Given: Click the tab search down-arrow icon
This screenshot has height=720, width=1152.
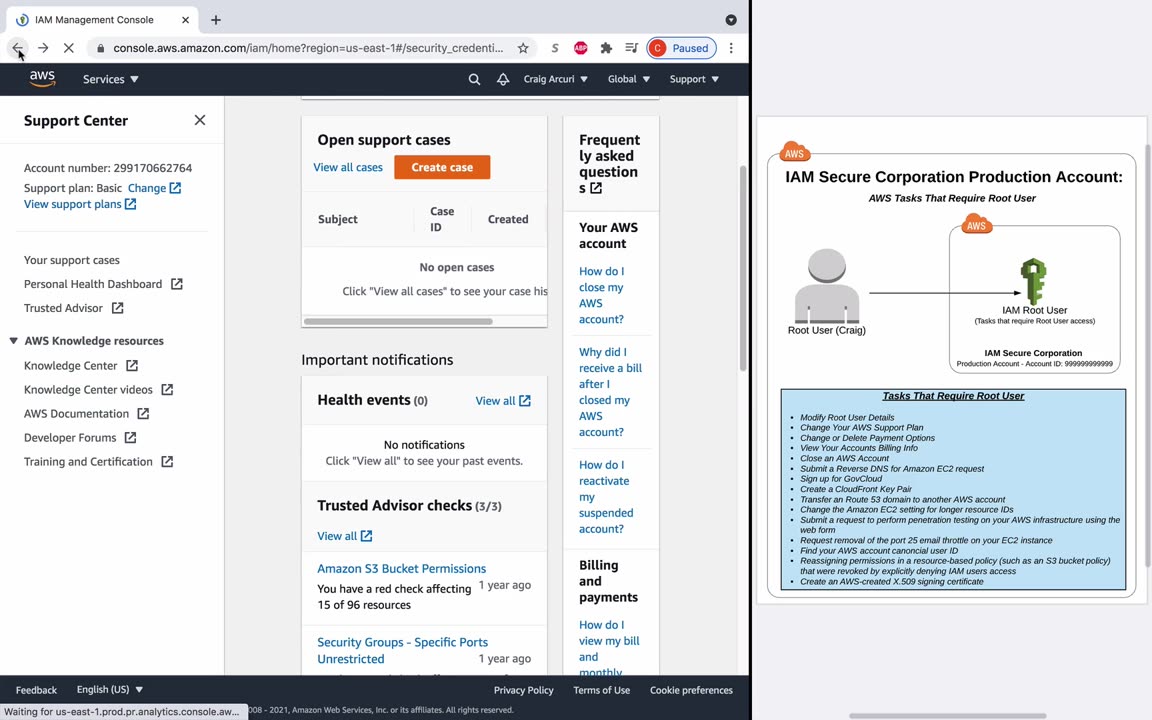Looking at the screenshot, I should tap(730, 20).
